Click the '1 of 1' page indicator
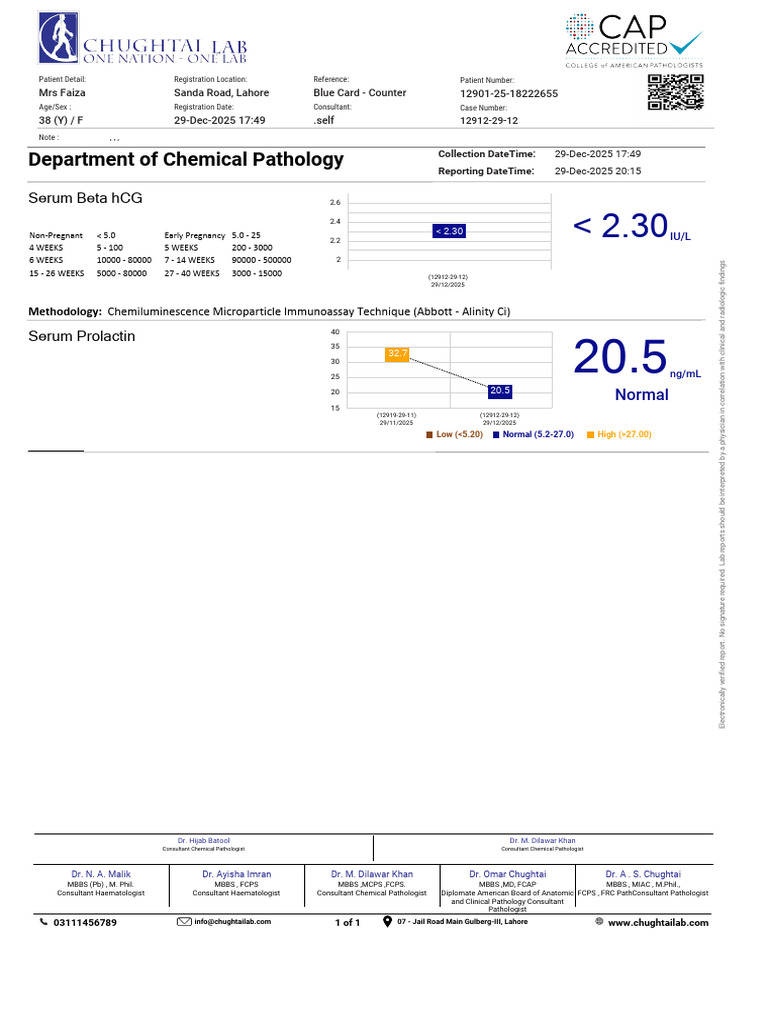The height and width of the screenshot is (1024, 768). [x=347, y=923]
